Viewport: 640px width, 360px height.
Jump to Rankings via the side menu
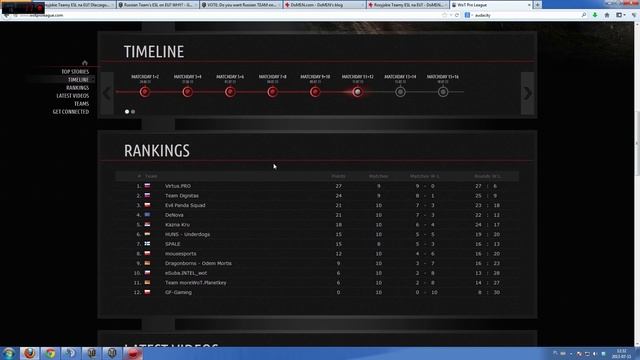click(x=78, y=88)
